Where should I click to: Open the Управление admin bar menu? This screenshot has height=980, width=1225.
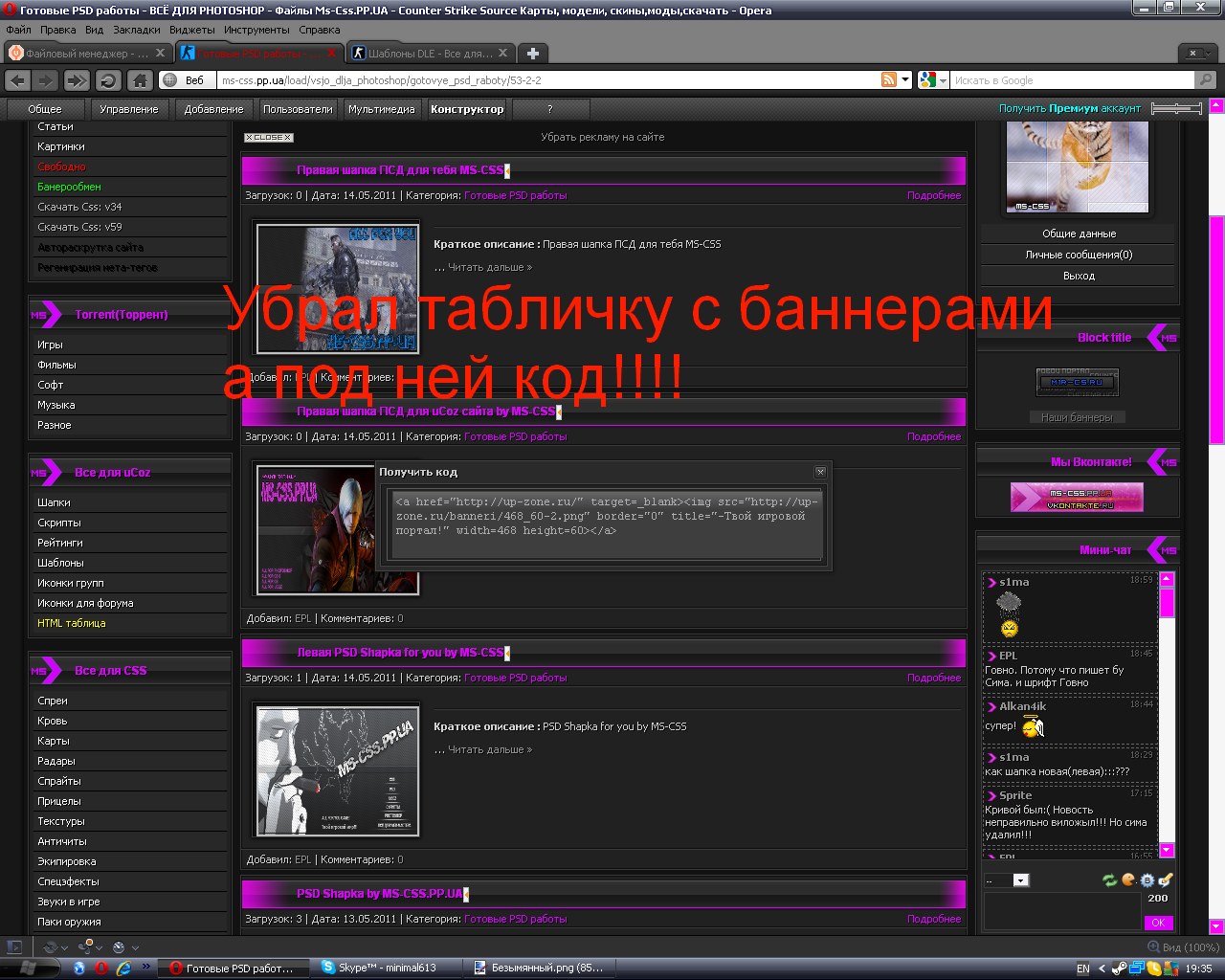coord(129,109)
